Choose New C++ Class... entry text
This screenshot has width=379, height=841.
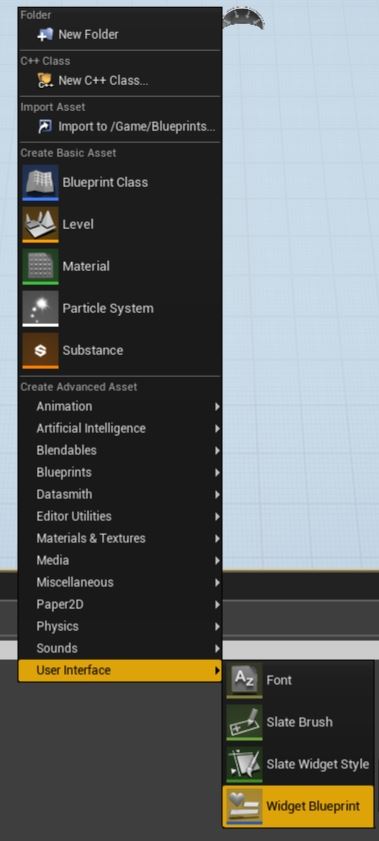coord(103,80)
